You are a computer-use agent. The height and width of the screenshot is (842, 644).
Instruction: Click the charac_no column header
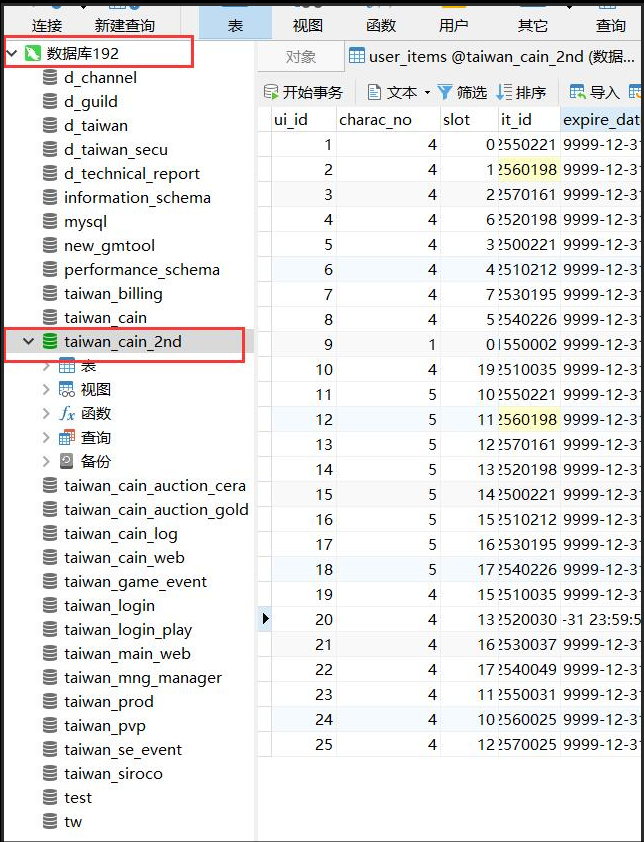tap(375, 119)
